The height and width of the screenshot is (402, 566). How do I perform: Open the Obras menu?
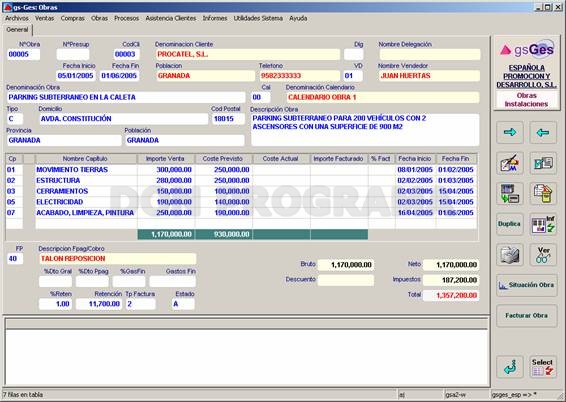(x=99, y=18)
